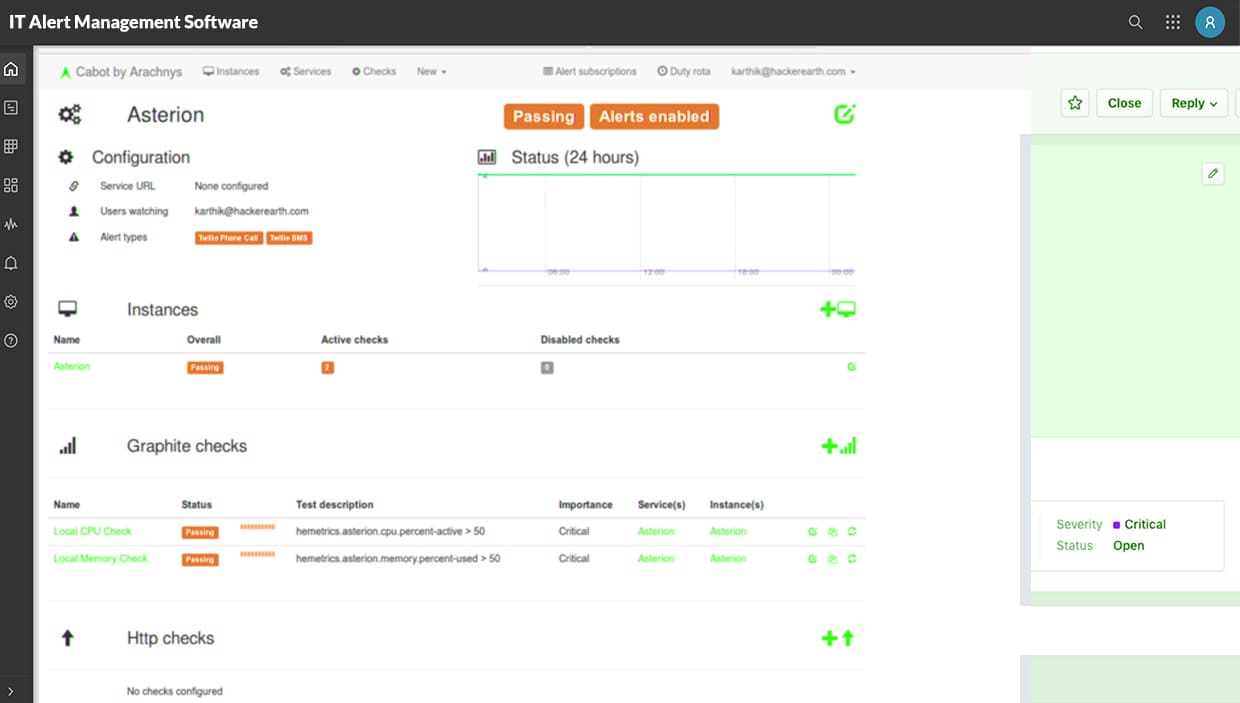Image resolution: width=1240 pixels, height=703 pixels.
Task: Add a new instance with the green plus-monitor icon
Action: pos(837,309)
